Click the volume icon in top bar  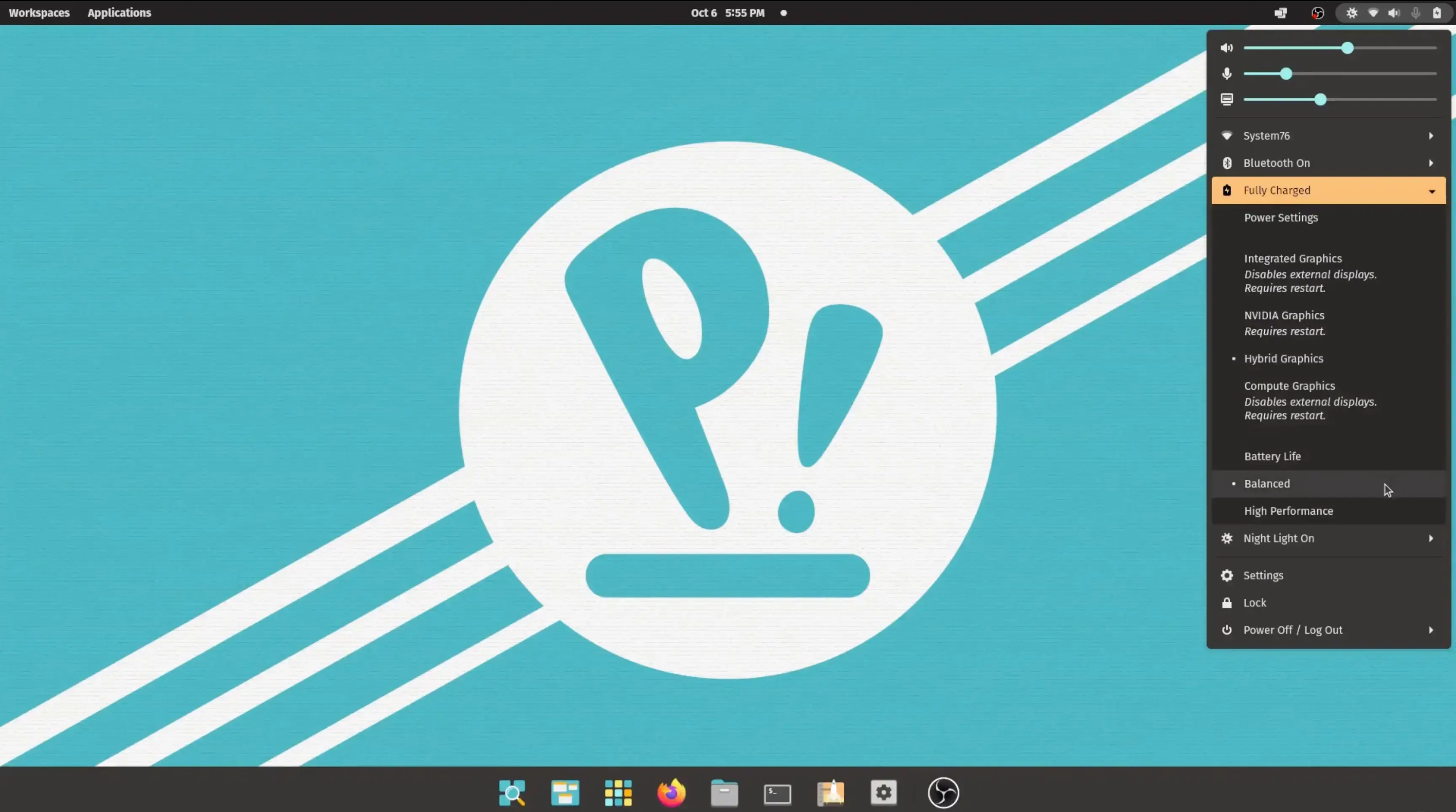click(x=1394, y=13)
